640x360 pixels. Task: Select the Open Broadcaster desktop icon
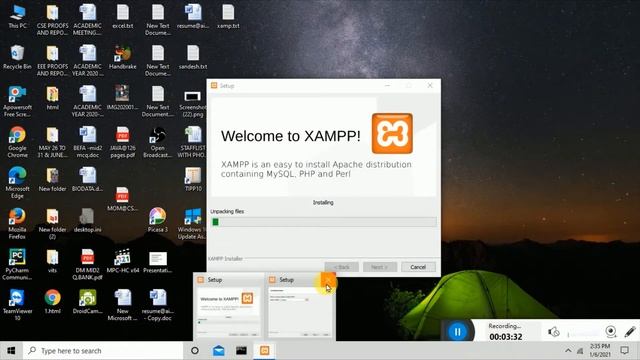(x=158, y=142)
